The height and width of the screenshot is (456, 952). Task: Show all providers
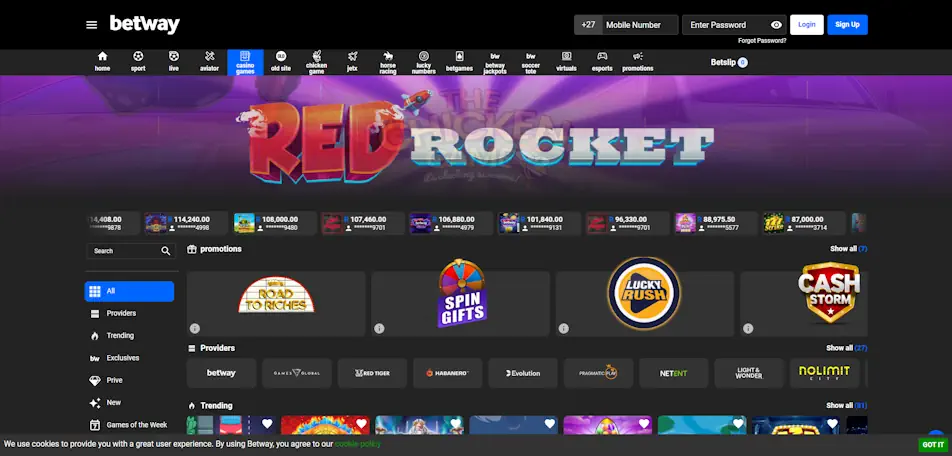846,348
